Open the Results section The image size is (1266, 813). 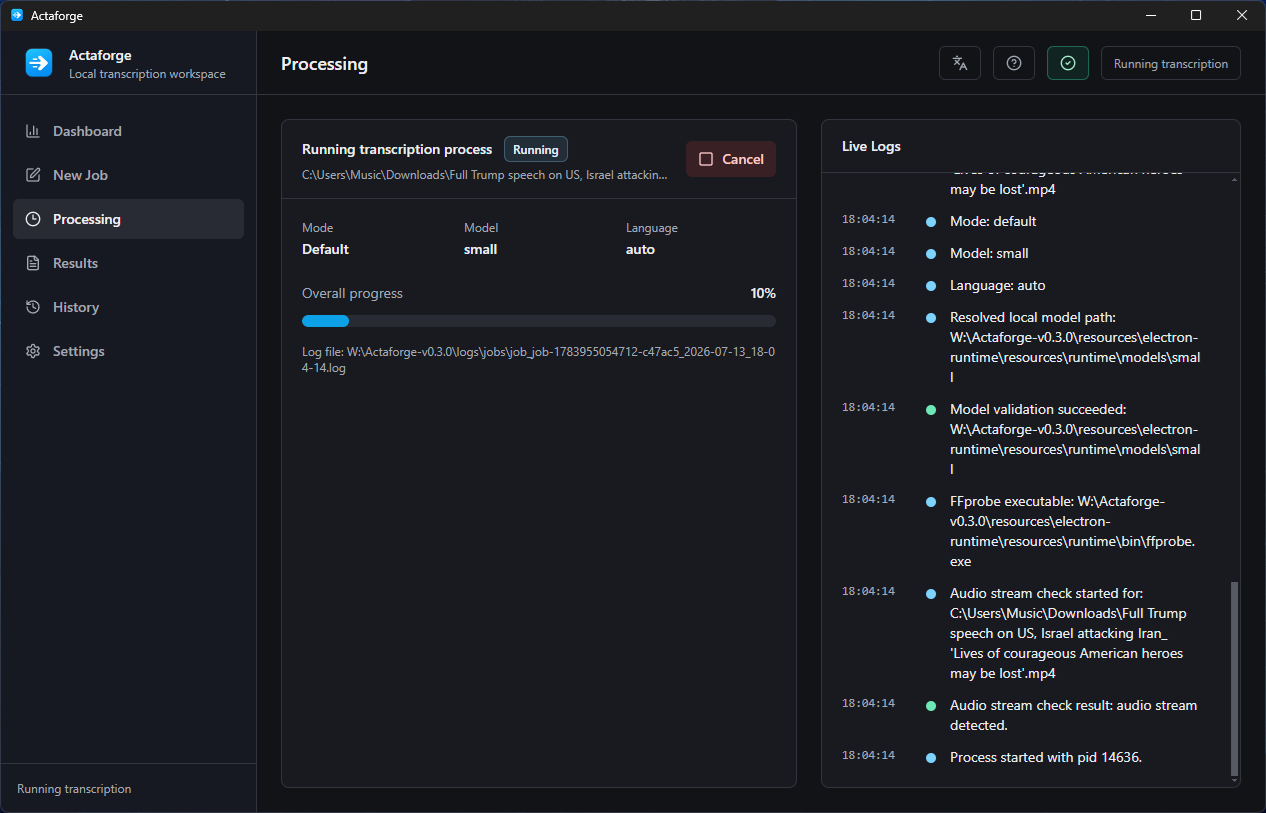[x=128, y=263]
